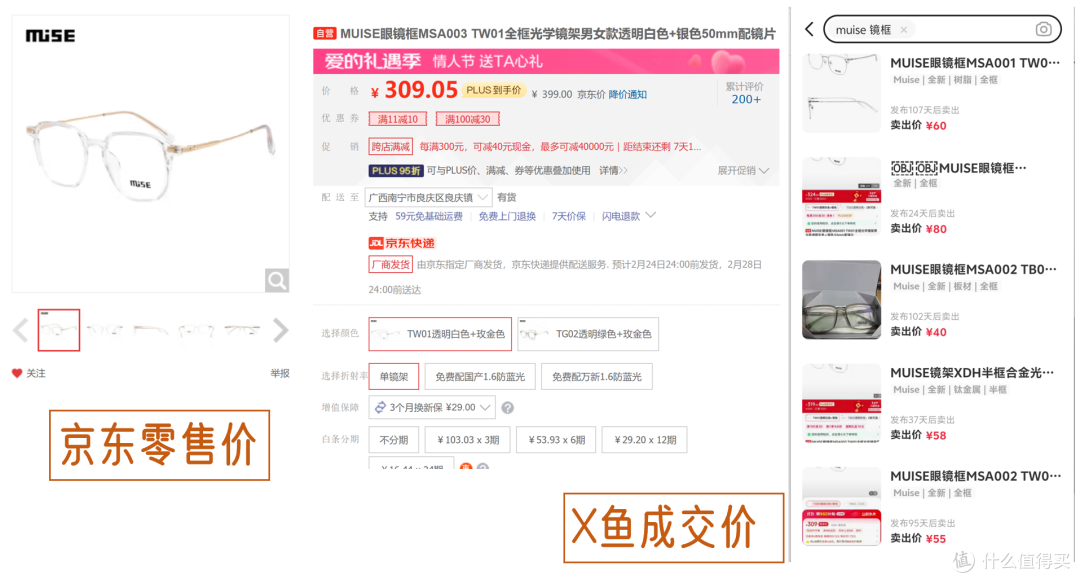
Task: Click the main glasses product image
Action: [x=150, y=154]
